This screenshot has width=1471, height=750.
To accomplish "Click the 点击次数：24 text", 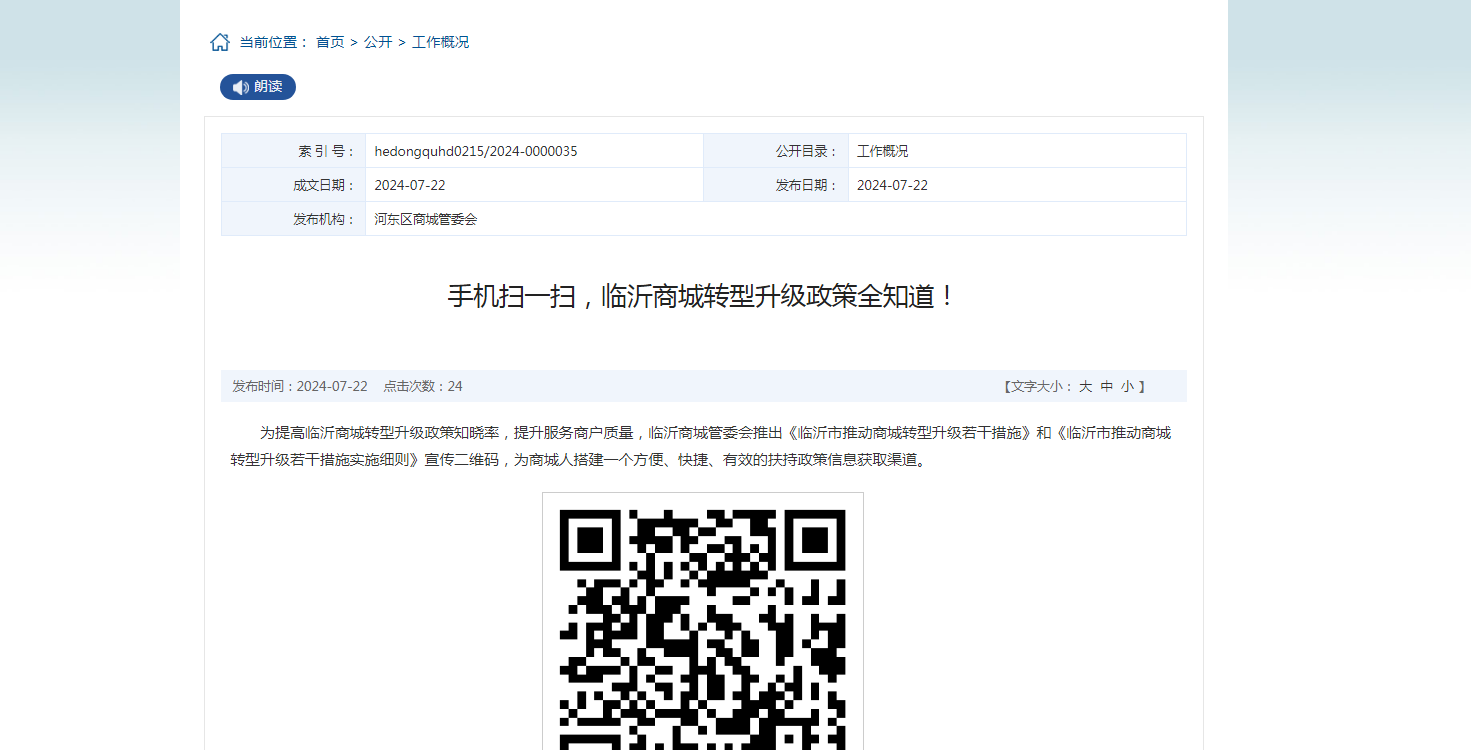I will tap(423, 386).
